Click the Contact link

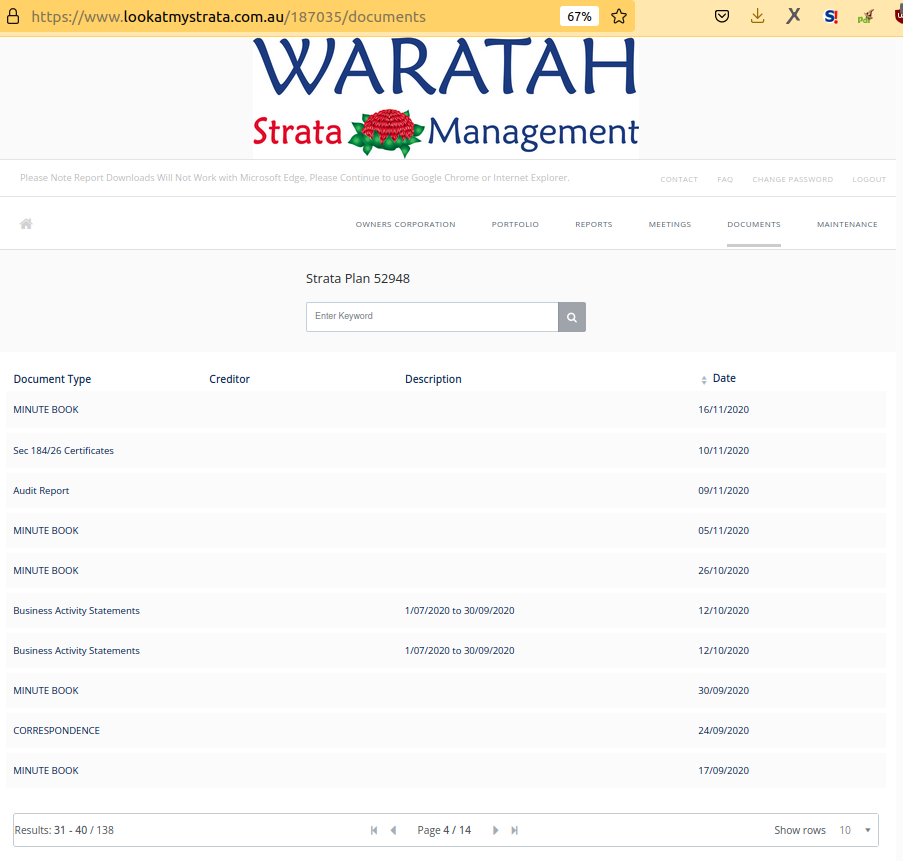point(679,179)
